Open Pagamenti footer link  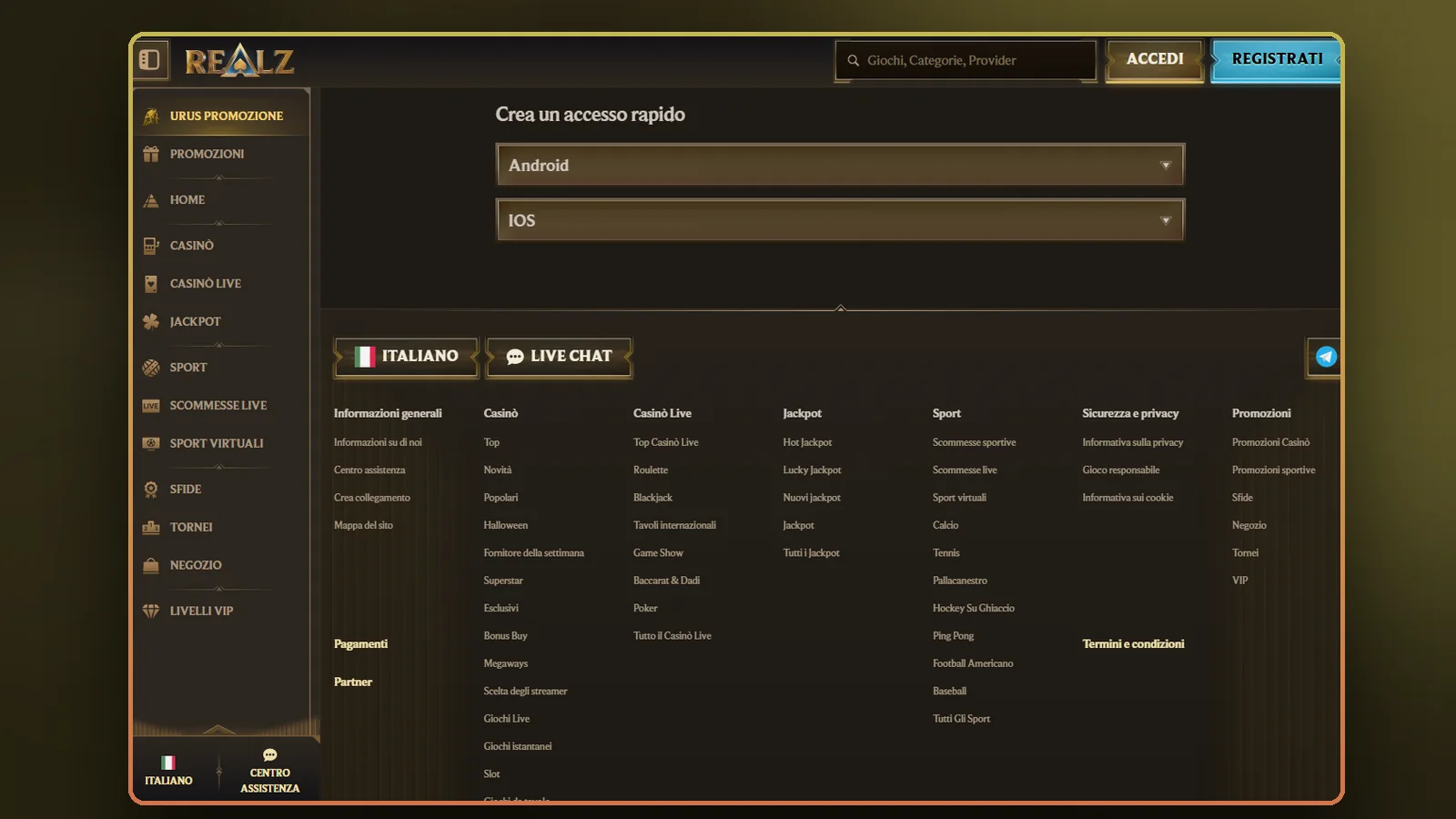pos(360,644)
